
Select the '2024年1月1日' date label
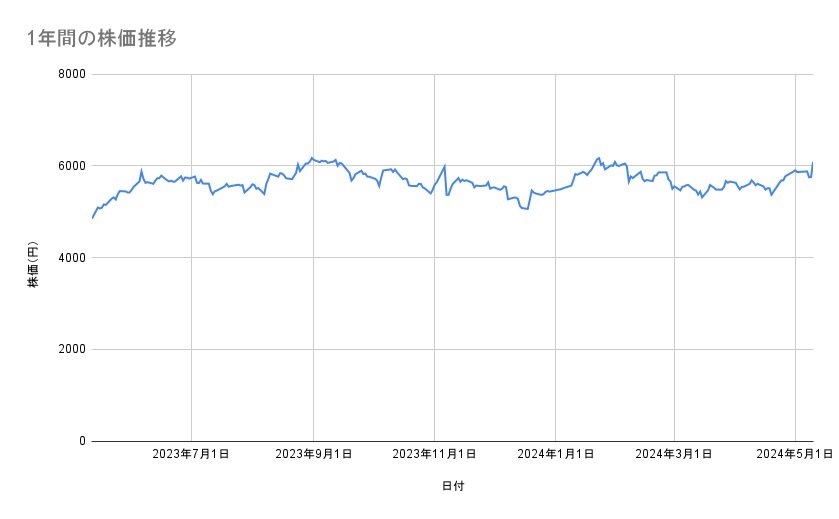555,455
